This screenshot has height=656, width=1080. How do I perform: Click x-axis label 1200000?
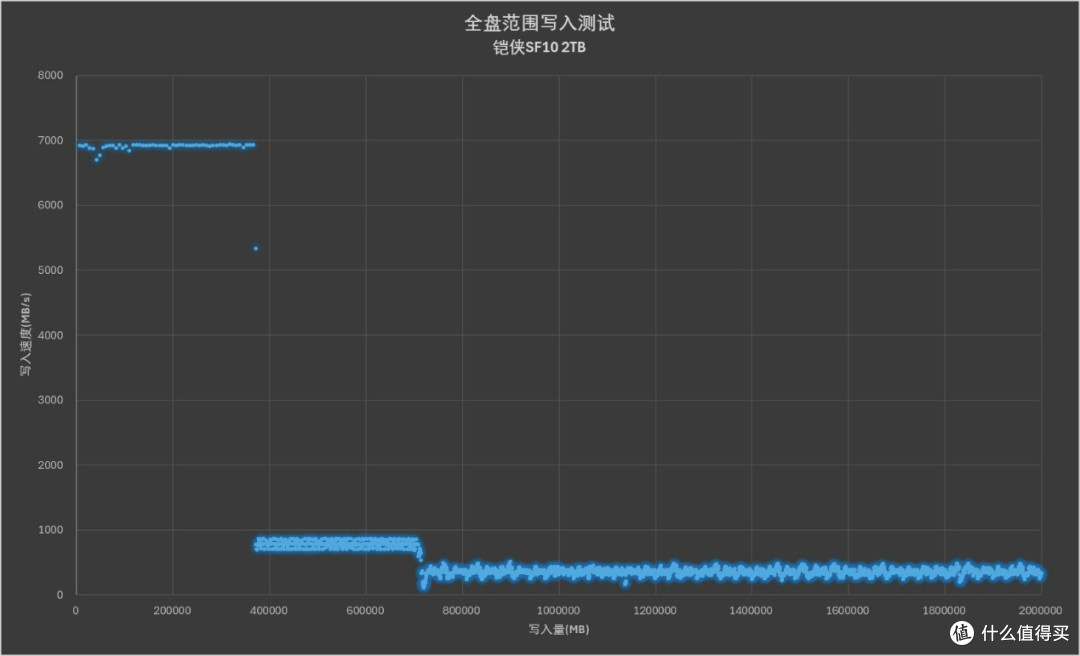(655, 611)
